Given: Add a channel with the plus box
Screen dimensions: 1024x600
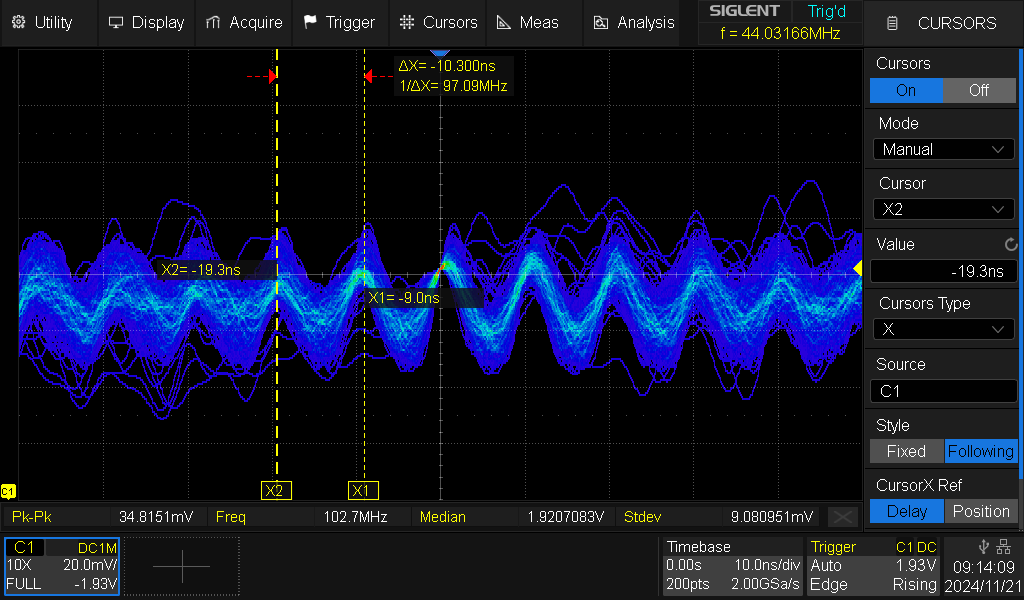Looking at the screenshot, I should (x=181, y=566).
